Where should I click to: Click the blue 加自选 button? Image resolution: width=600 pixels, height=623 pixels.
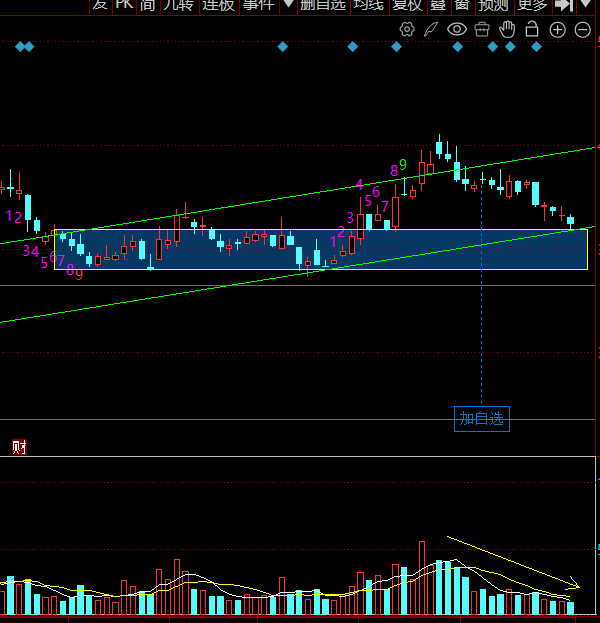point(482,419)
